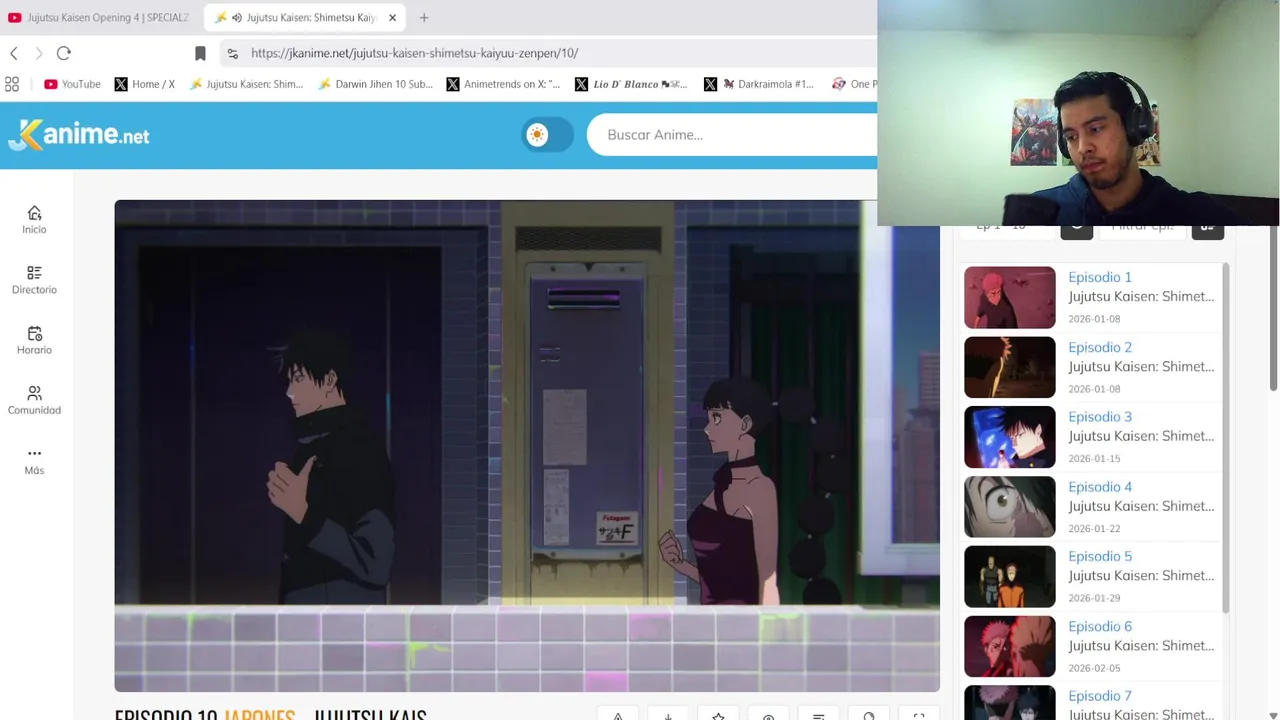Click the Episodio 1 thumbnail

[1009, 297]
